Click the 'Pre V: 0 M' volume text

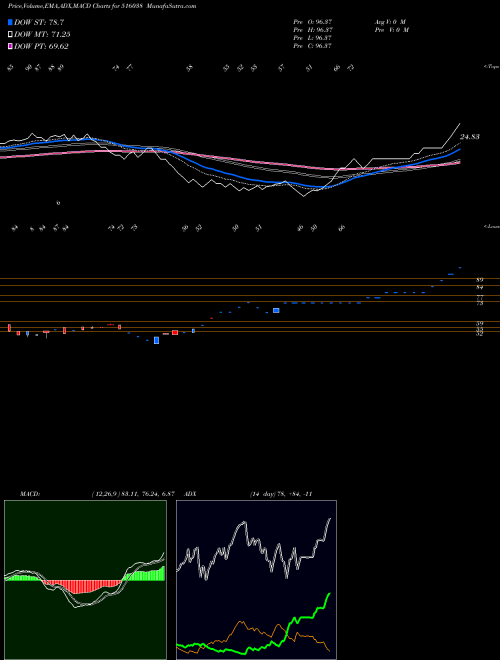coord(392,30)
